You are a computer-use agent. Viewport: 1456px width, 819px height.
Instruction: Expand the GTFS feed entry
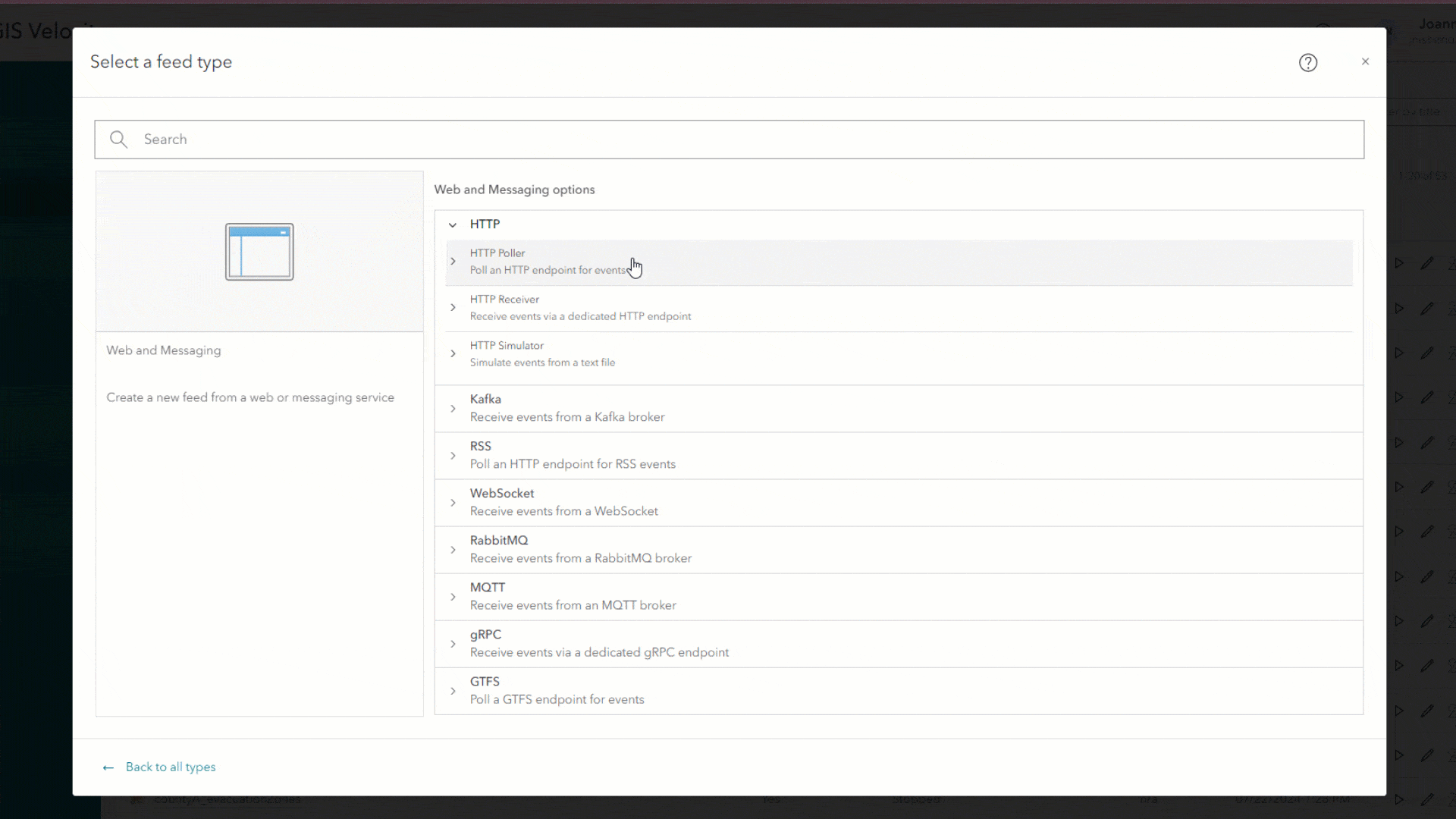pos(452,690)
